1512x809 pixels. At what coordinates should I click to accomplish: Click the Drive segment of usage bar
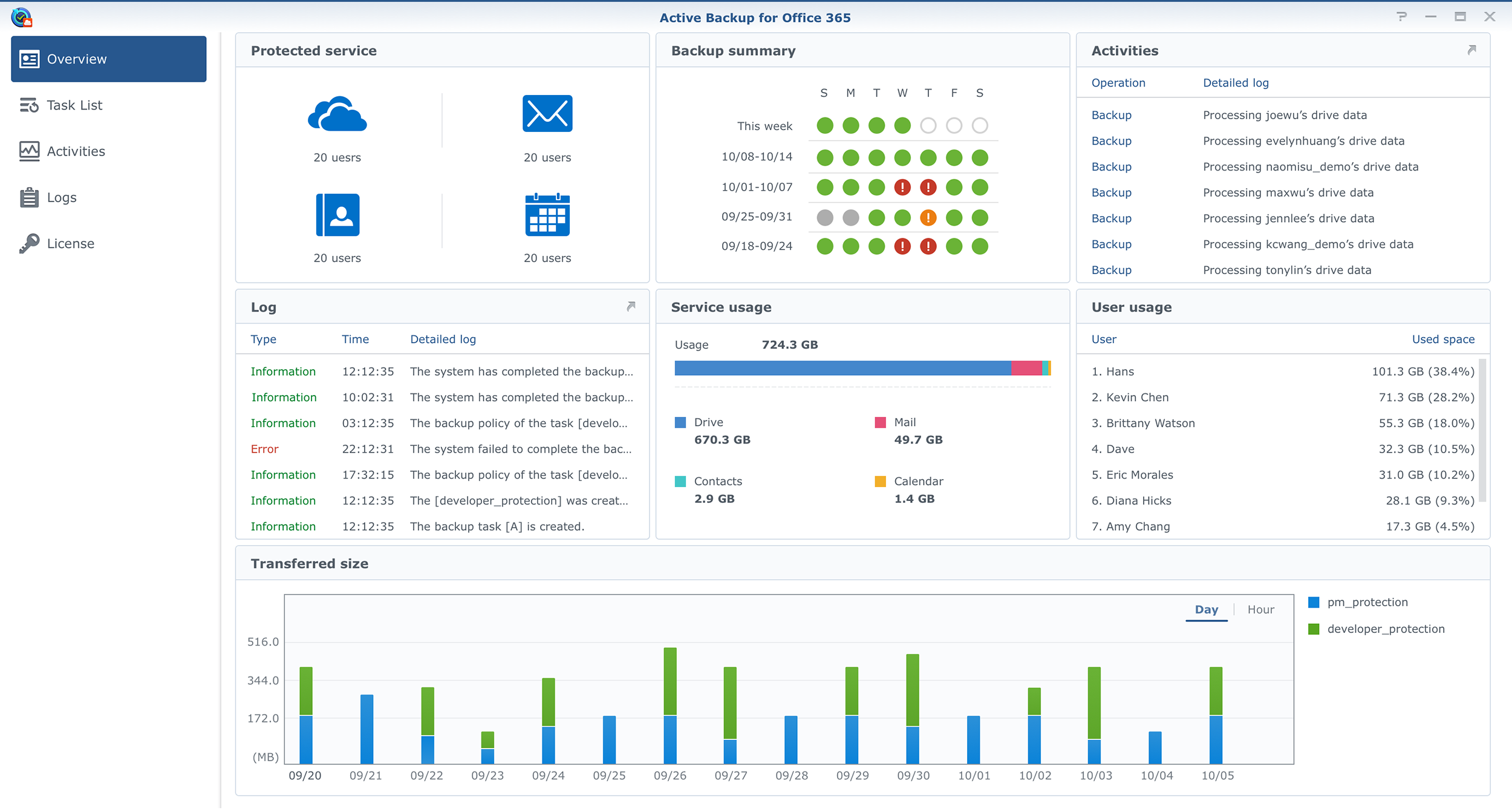coord(842,368)
